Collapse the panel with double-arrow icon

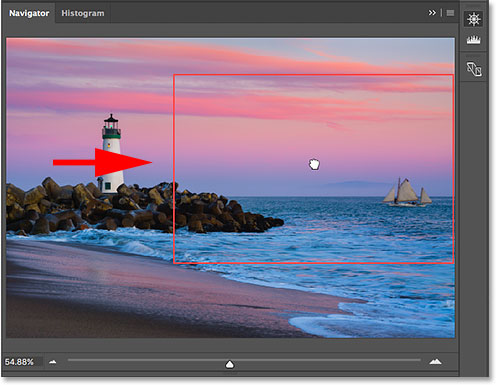coord(432,13)
